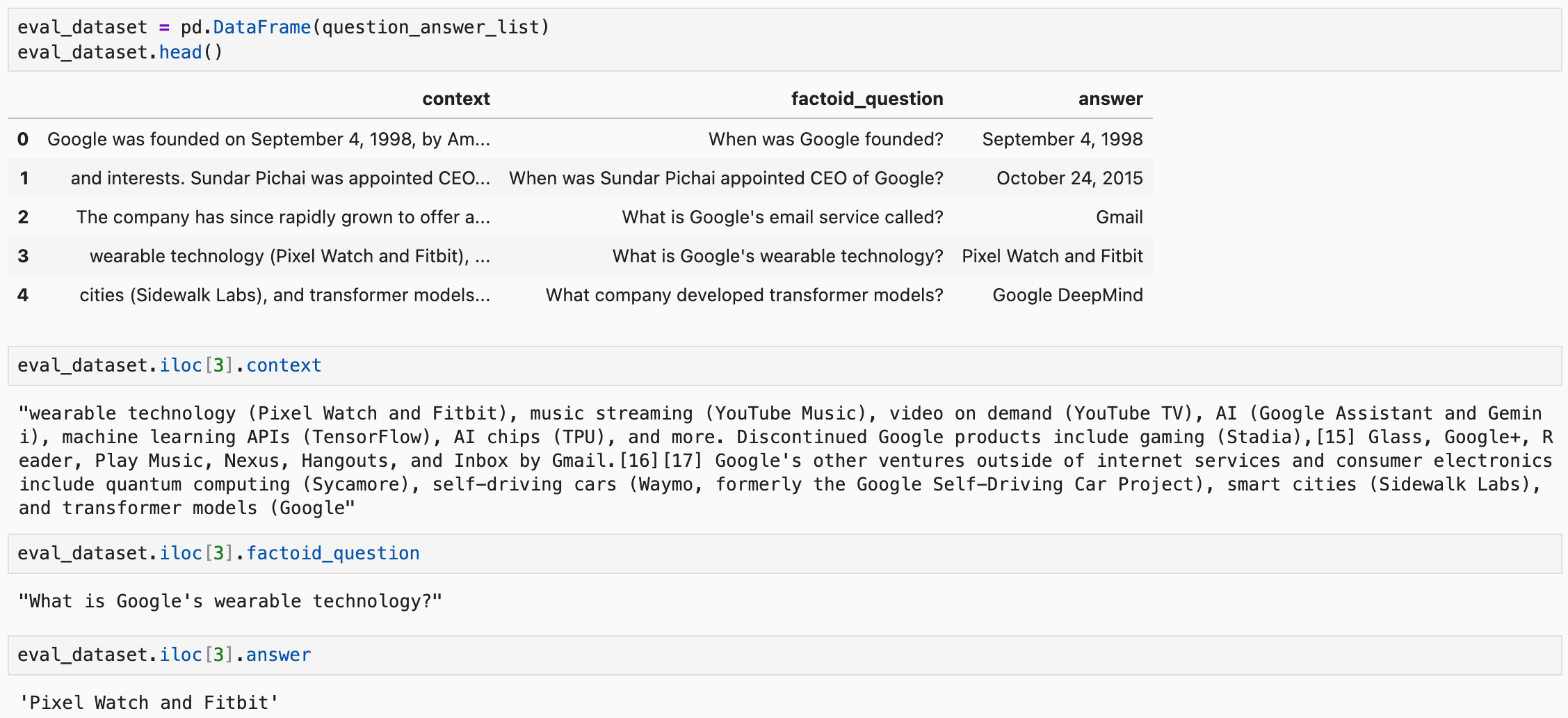Click the 'cities (Sidewalk Labs)' context cell
The width and height of the screenshot is (1568, 718).
point(285,295)
